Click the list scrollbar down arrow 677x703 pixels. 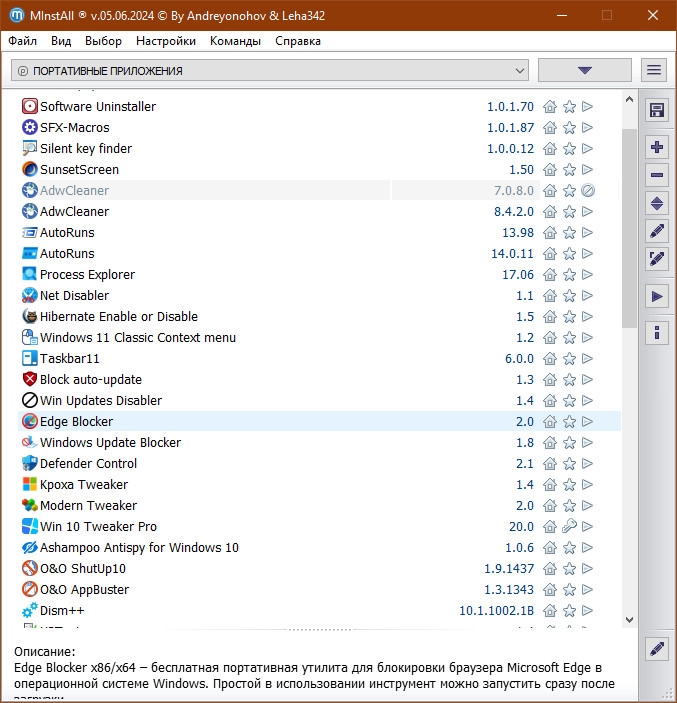click(x=629, y=620)
